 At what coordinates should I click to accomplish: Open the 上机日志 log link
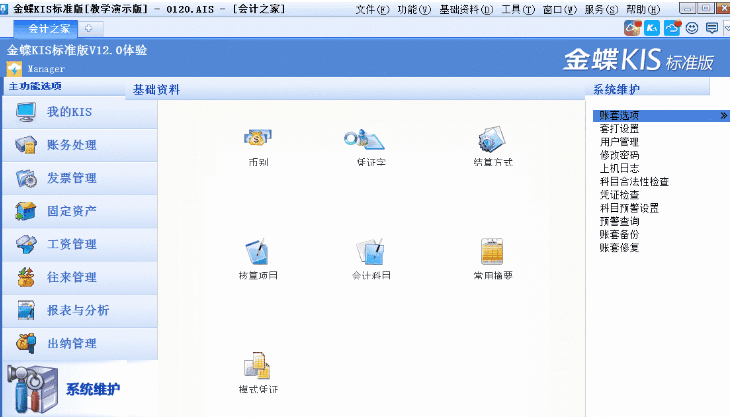[619, 169]
